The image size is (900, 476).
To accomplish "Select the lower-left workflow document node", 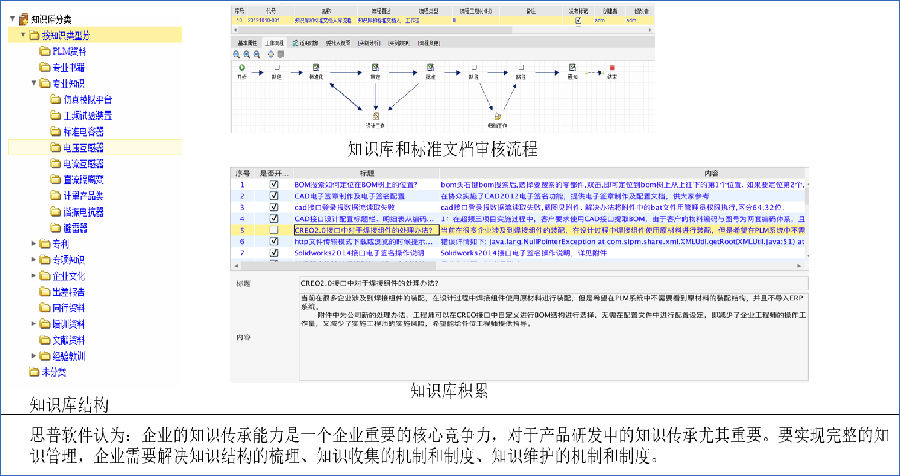I will pos(375,117).
